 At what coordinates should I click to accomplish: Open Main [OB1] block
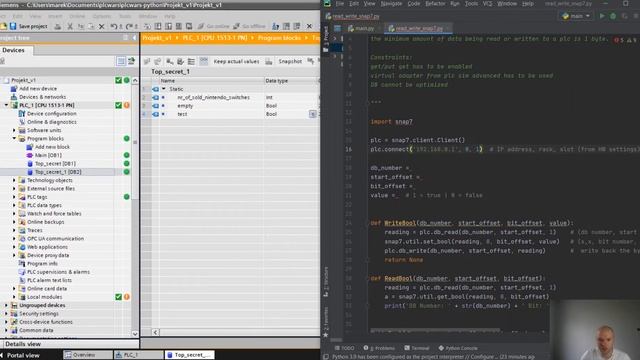48,155
